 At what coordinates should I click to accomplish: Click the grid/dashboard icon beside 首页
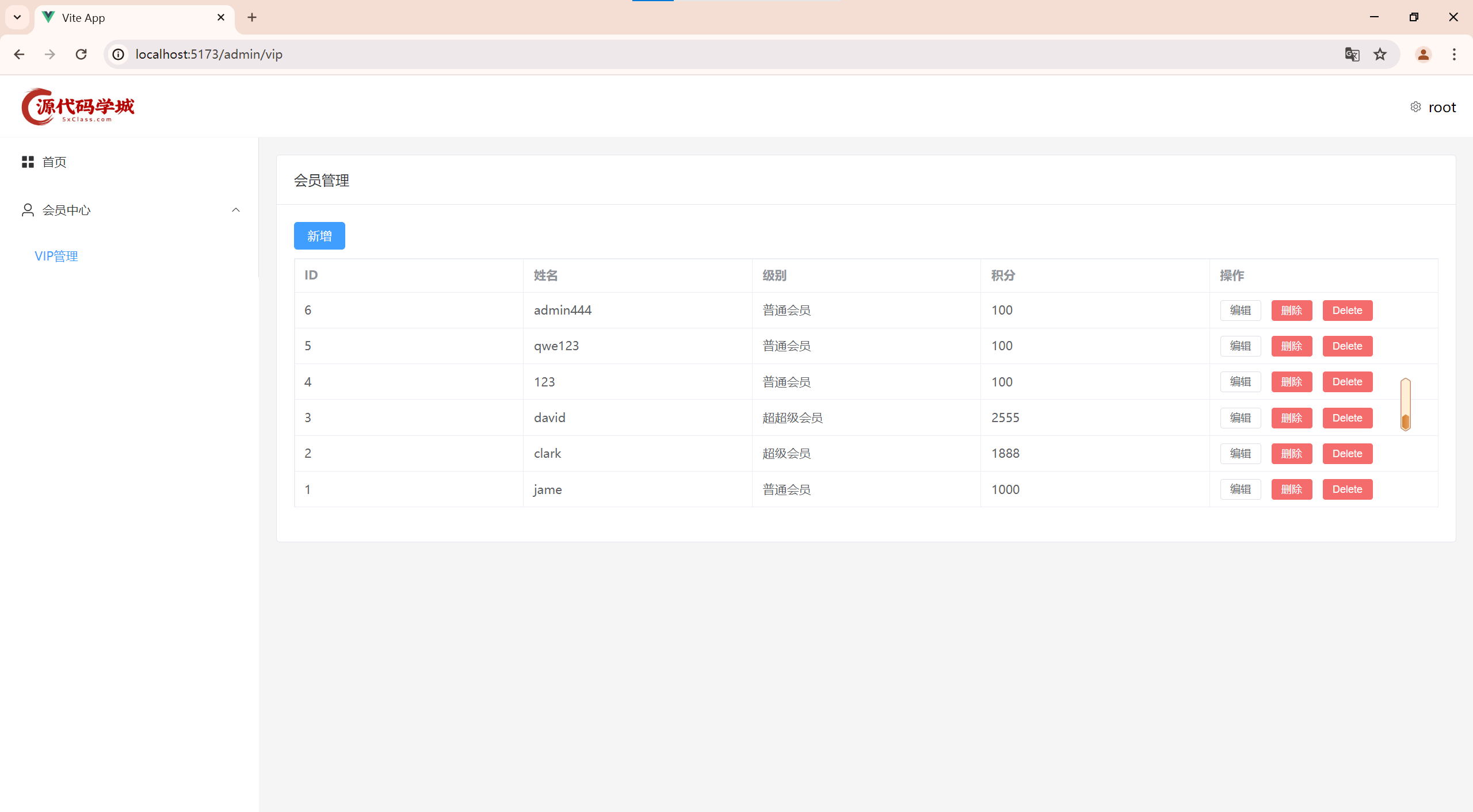[27, 161]
